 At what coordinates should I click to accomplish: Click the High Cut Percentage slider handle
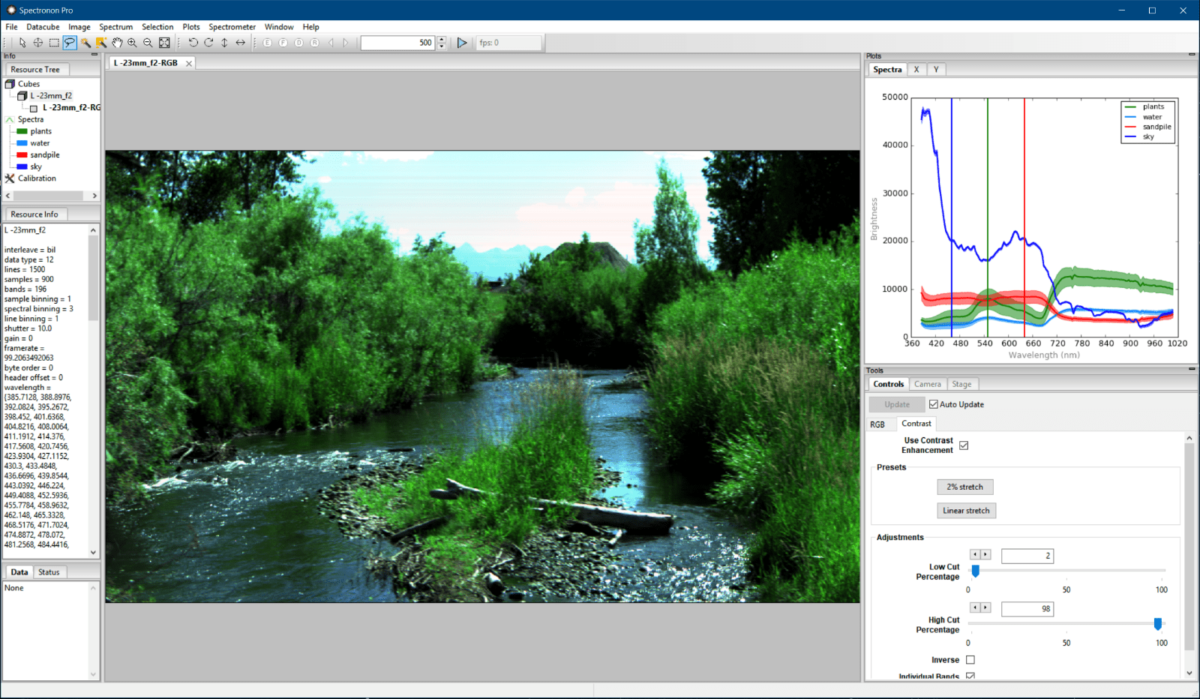click(x=1158, y=624)
